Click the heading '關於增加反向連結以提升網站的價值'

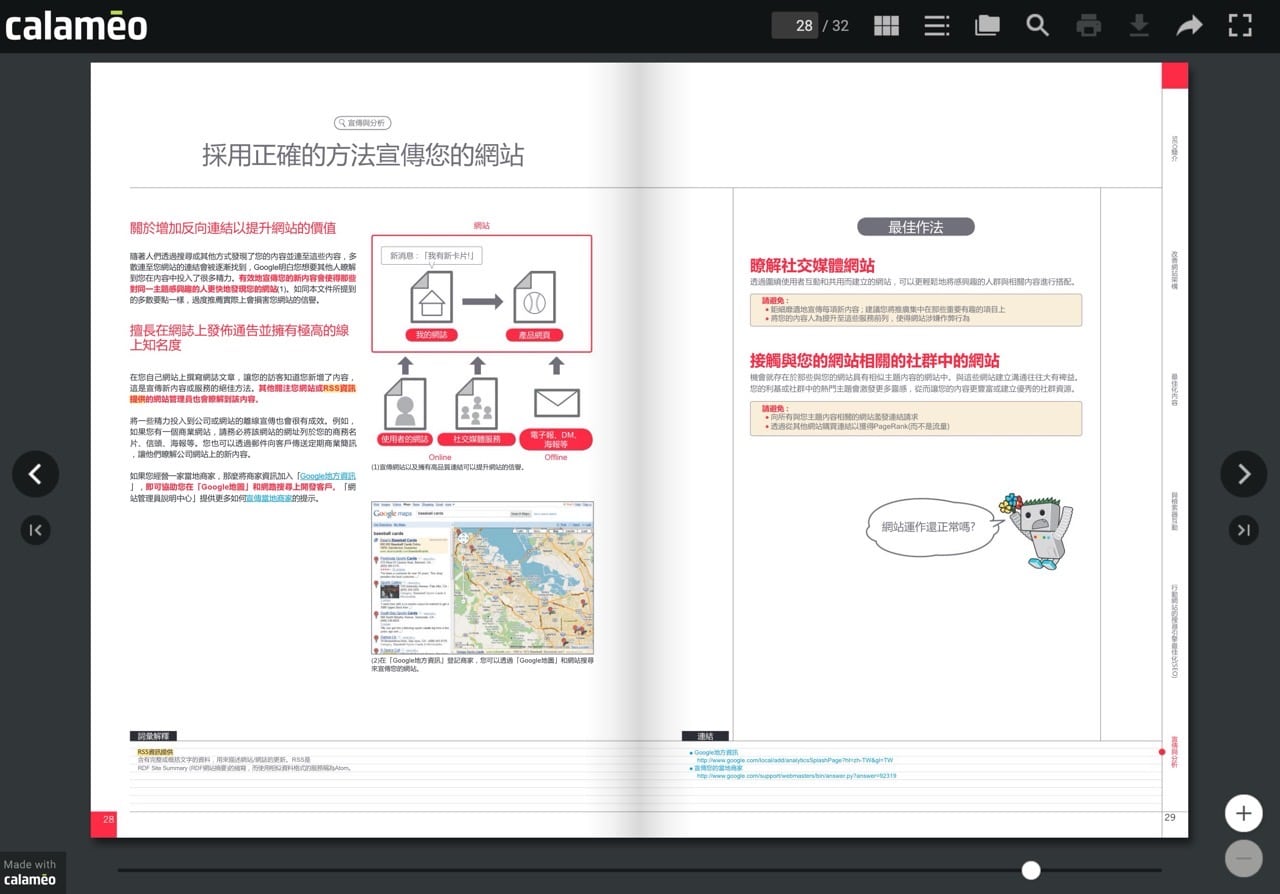[233, 227]
